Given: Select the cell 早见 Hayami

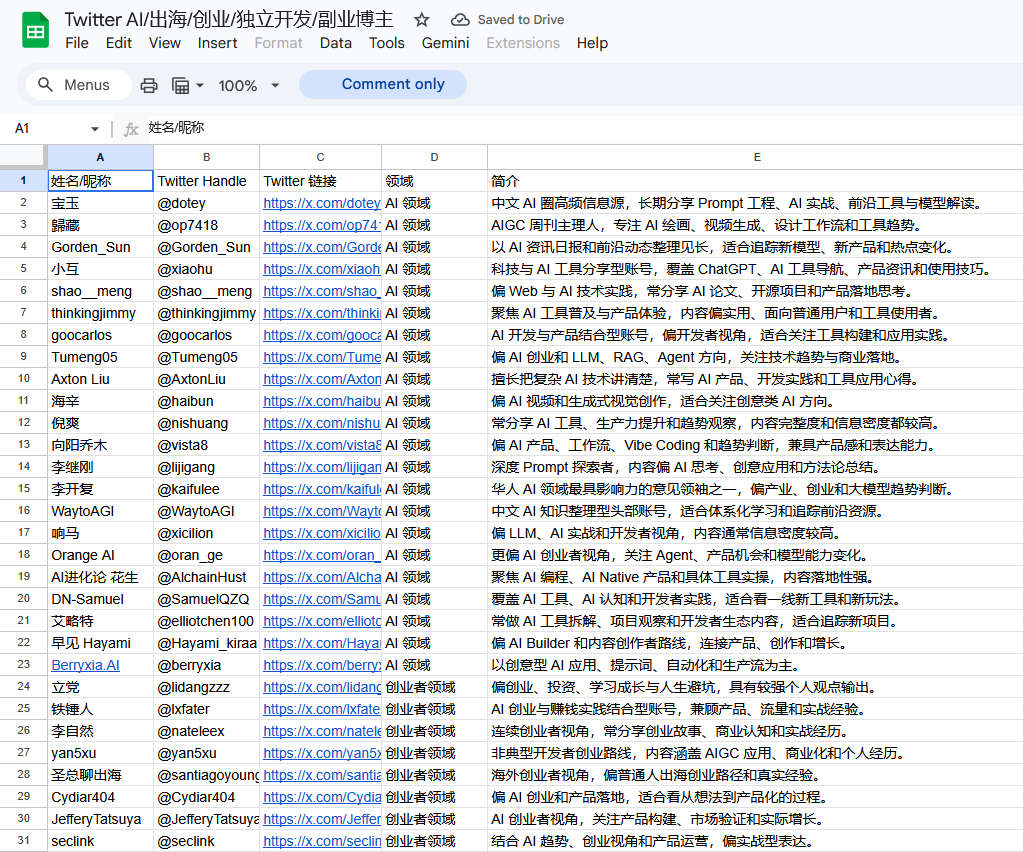Looking at the screenshot, I should (100, 643).
